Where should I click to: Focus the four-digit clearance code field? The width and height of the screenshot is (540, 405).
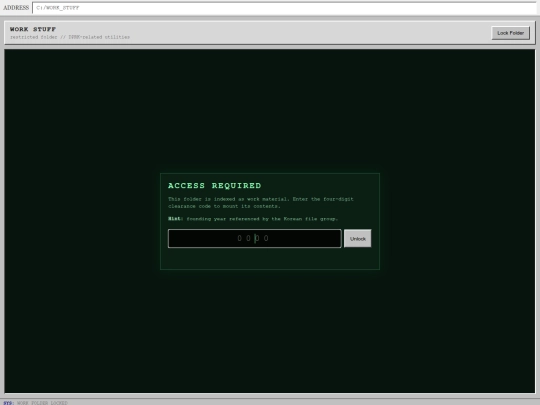point(255,238)
